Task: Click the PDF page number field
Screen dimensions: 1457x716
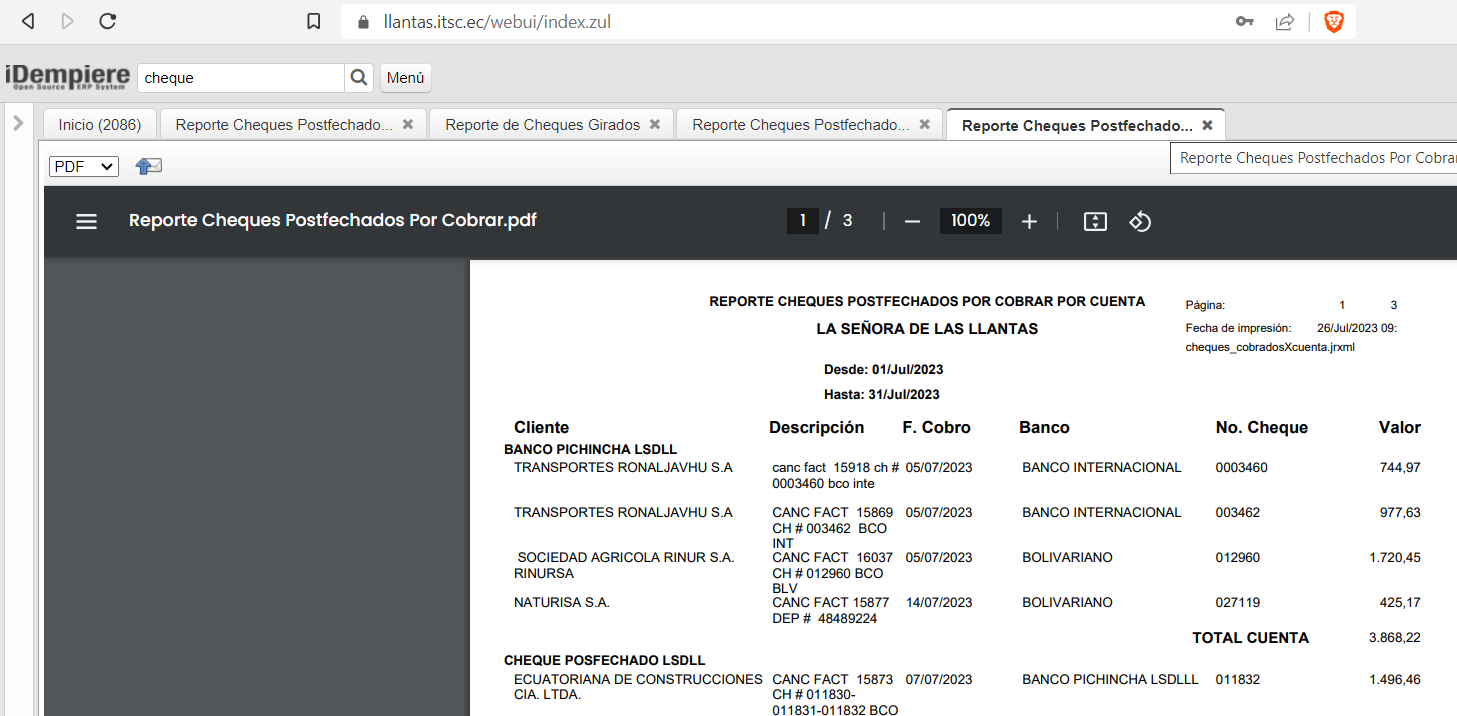Action: [802, 221]
